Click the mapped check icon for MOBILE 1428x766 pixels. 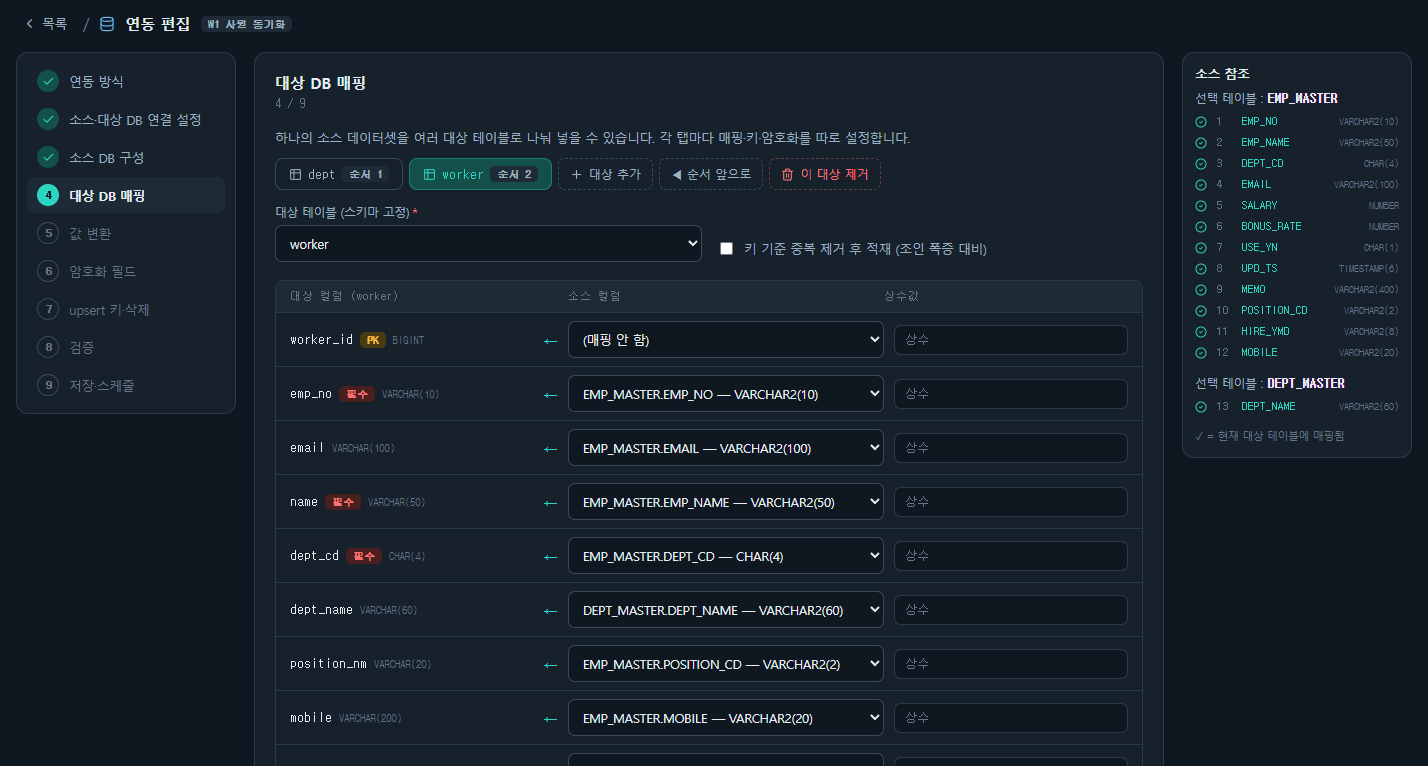(x=1201, y=352)
